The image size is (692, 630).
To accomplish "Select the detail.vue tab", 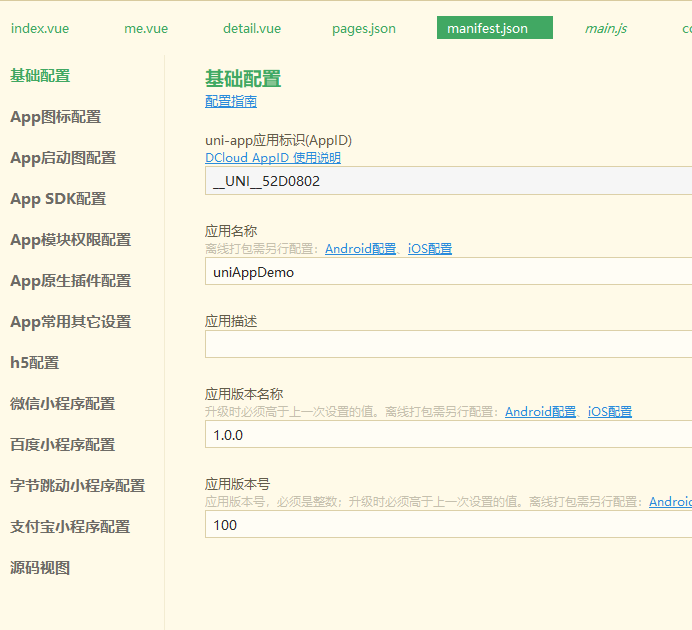I will (252, 28).
